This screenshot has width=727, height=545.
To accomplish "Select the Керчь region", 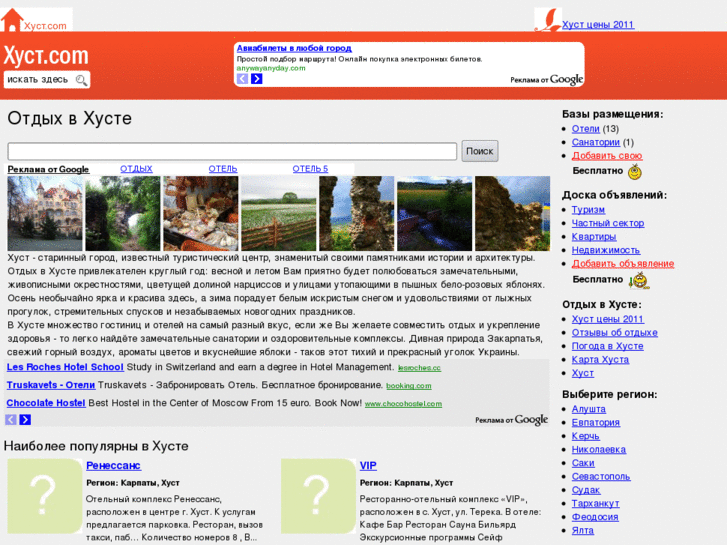I will [586, 436].
